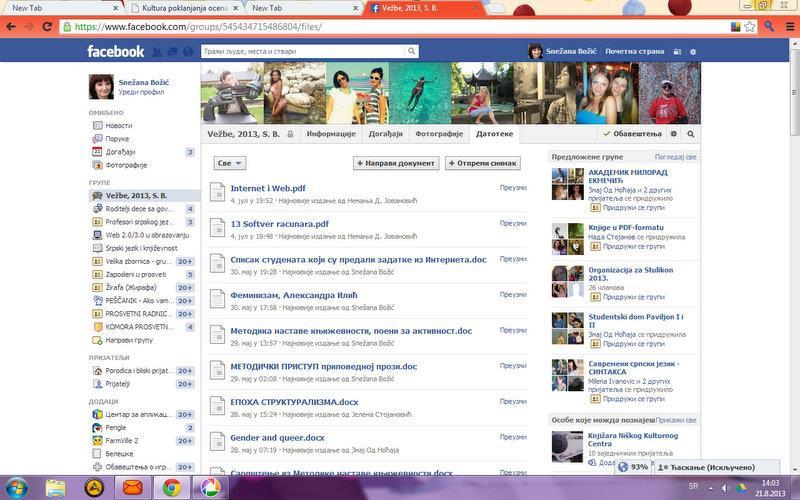This screenshot has height=500, width=800.
Task: Switch to Догађаји tab
Action: [x=385, y=134]
